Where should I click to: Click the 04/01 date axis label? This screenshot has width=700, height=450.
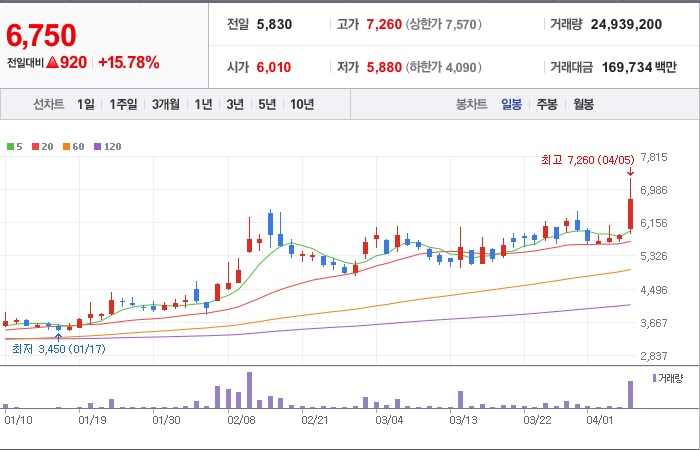pyautogui.click(x=600, y=420)
